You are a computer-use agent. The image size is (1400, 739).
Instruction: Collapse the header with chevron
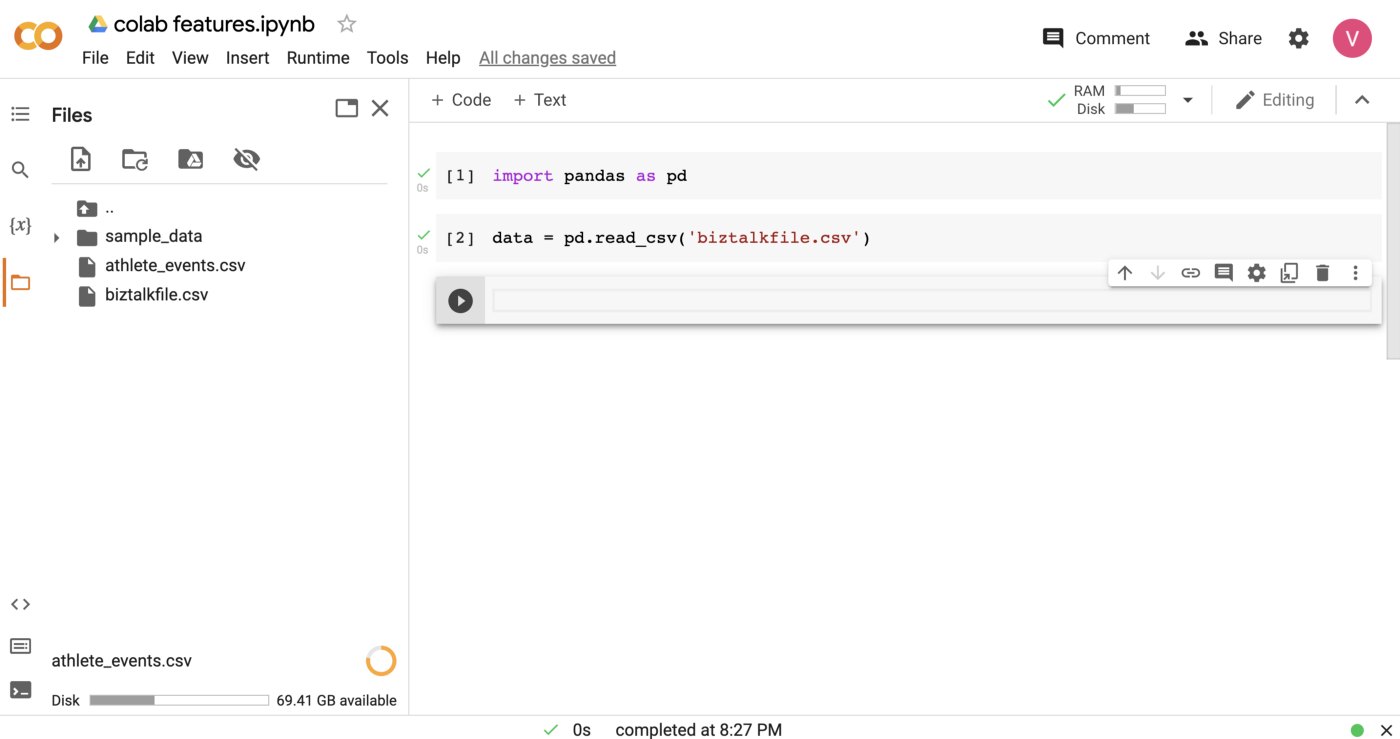pos(1362,100)
